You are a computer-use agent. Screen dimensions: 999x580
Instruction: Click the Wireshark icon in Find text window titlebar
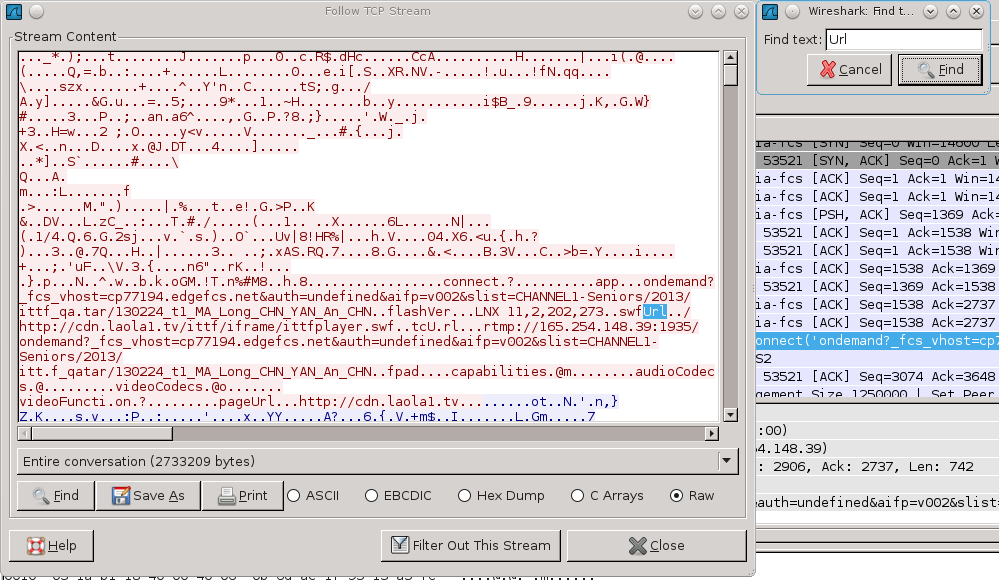pos(770,11)
